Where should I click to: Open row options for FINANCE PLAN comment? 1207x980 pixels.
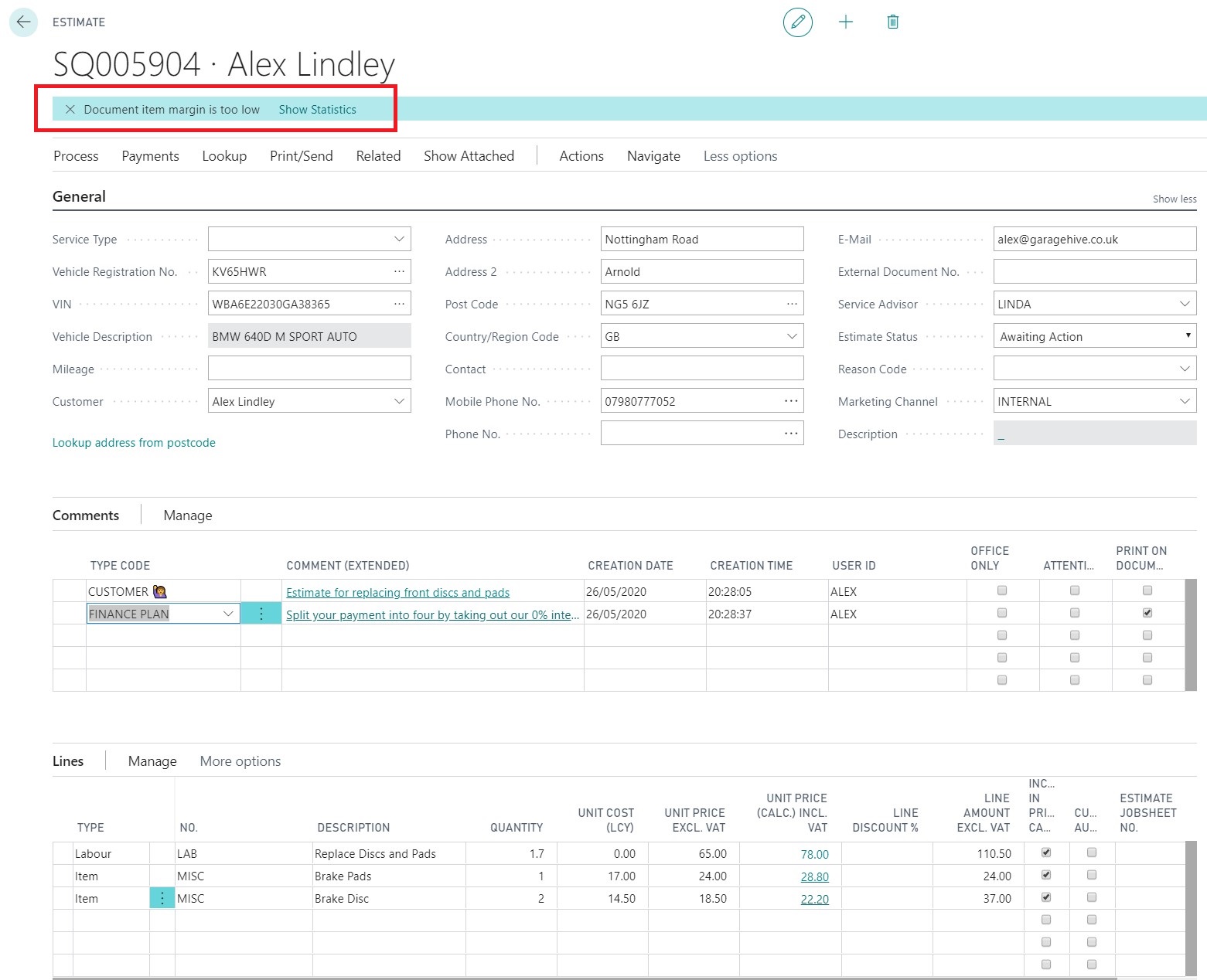tap(261, 614)
